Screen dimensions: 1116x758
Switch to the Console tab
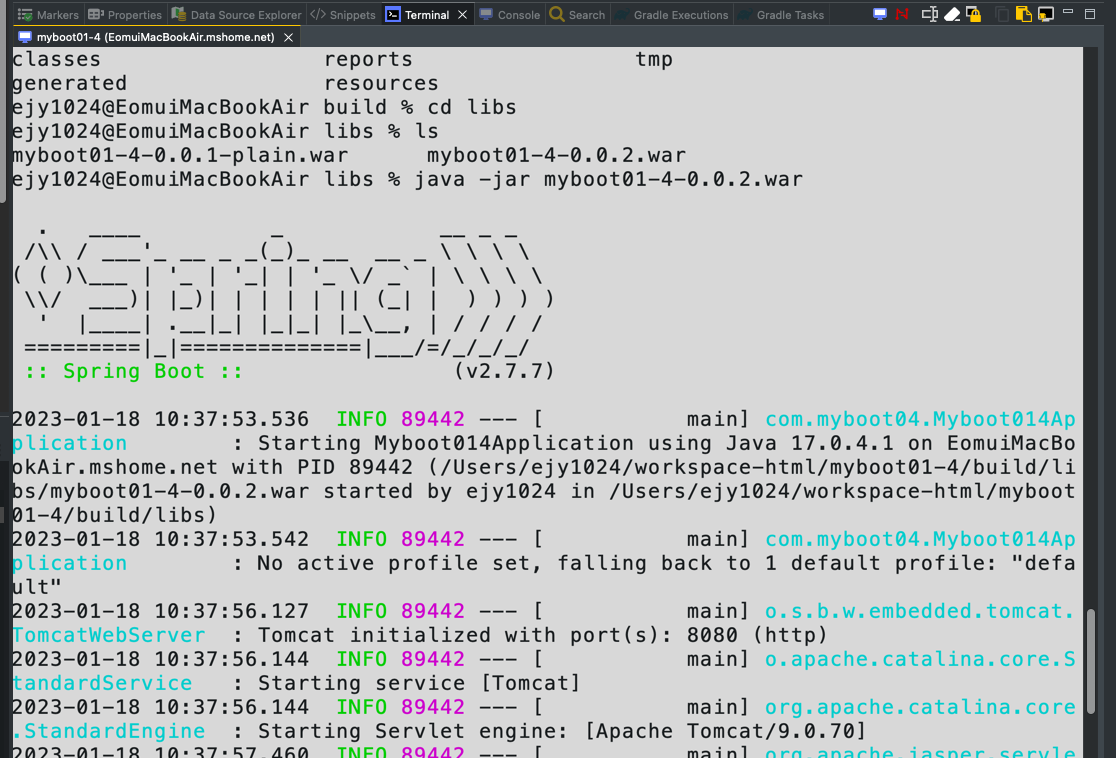point(510,15)
